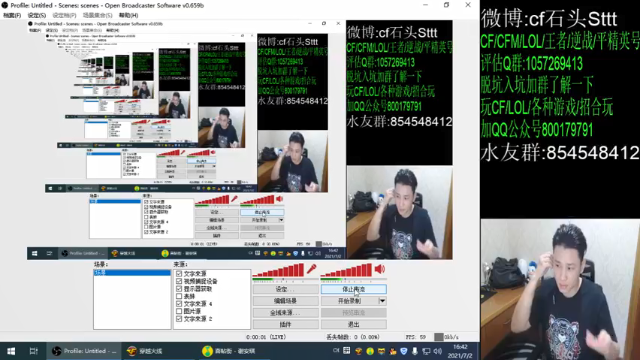Open the 设定档(P) menu
Screen dimensions: 640x360
[x=64, y=15]
